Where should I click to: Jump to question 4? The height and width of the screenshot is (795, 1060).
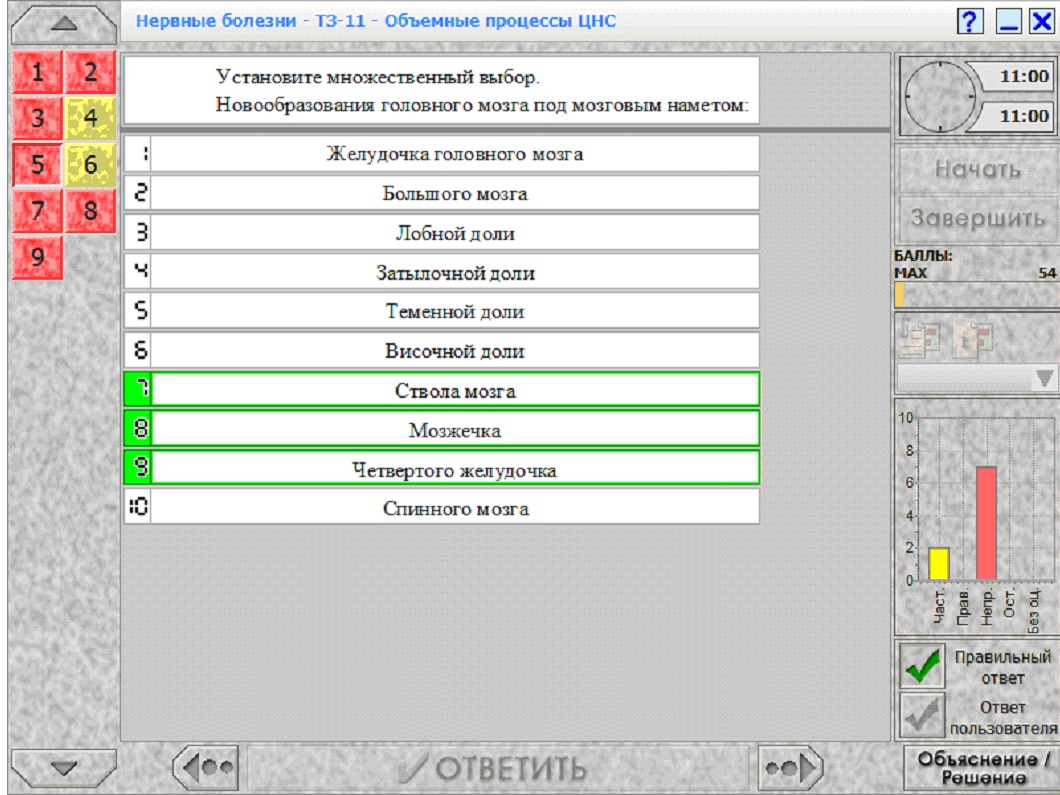pos(91,118)
